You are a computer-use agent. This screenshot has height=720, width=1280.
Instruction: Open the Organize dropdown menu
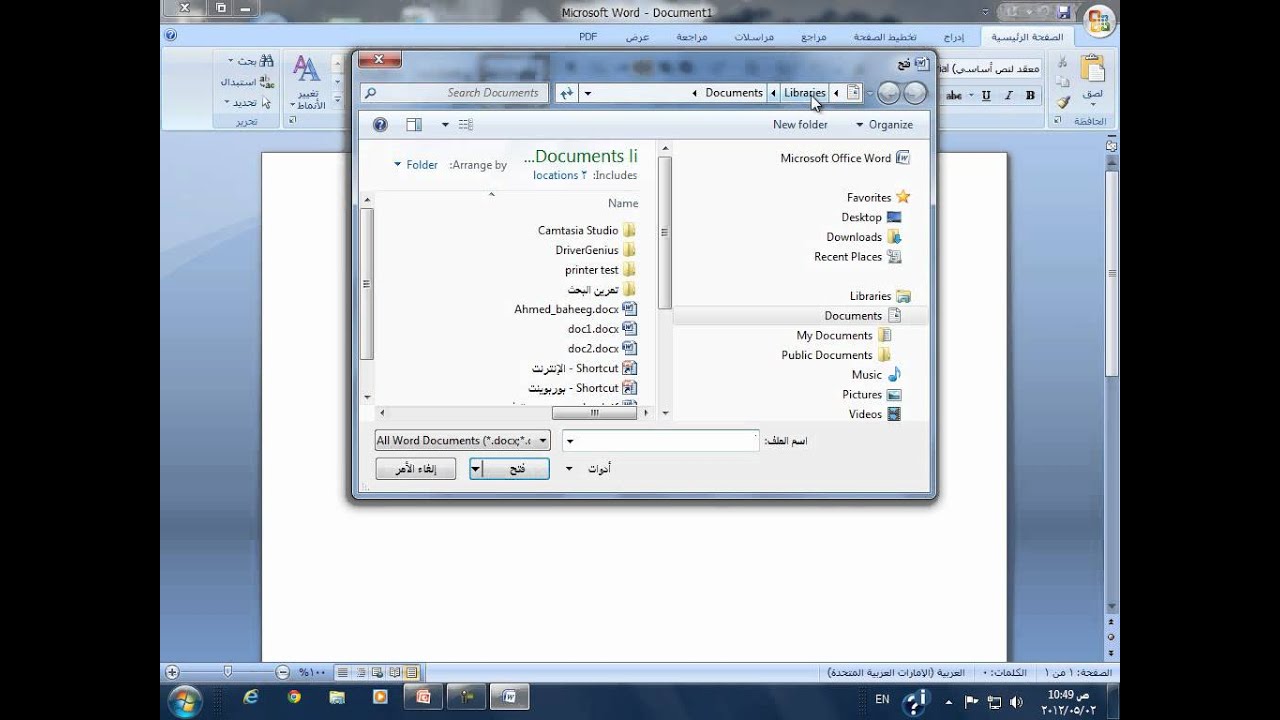[884, 125]
